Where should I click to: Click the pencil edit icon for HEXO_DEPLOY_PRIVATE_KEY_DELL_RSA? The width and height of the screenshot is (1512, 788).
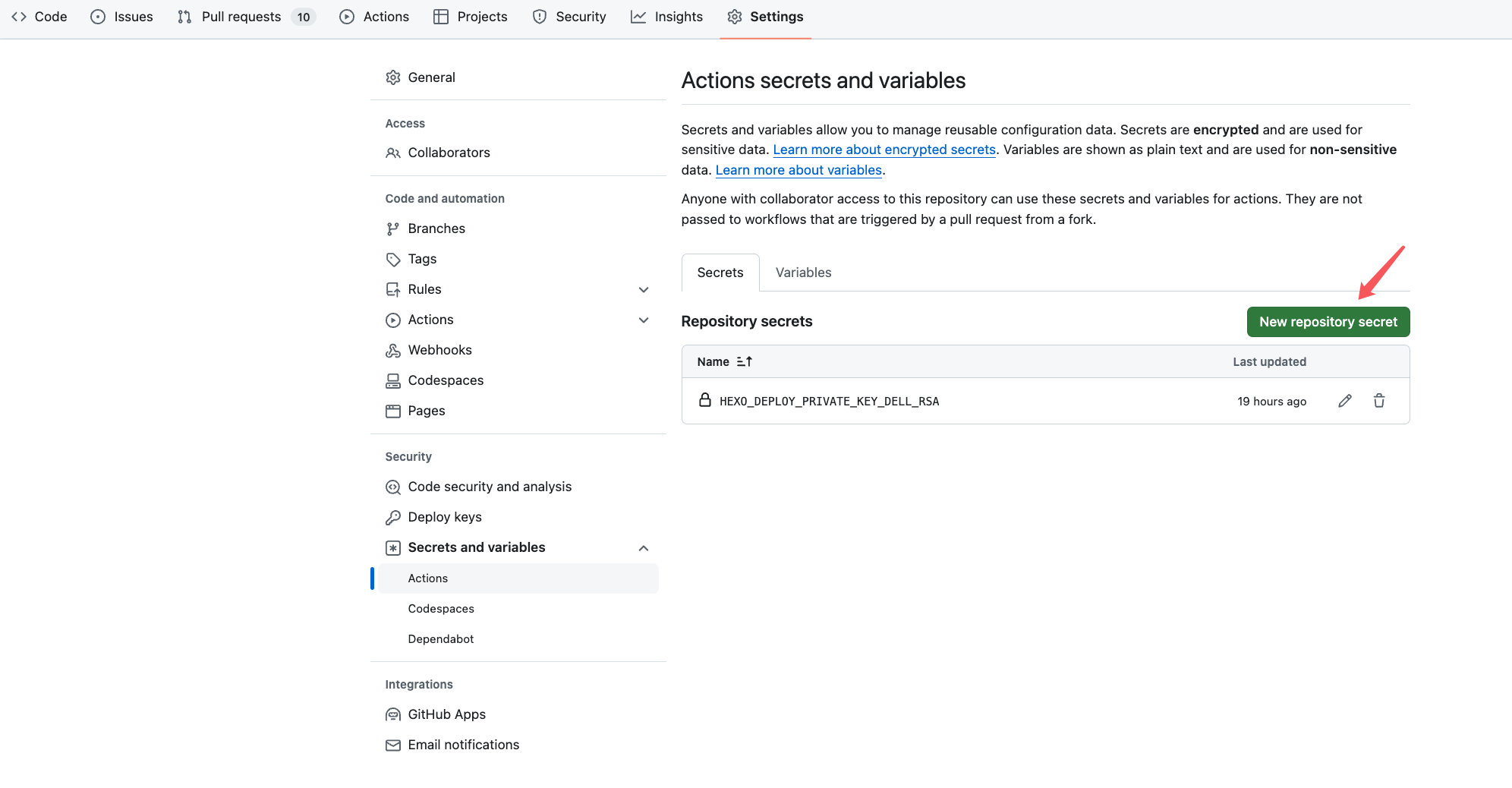(1344, 401)
